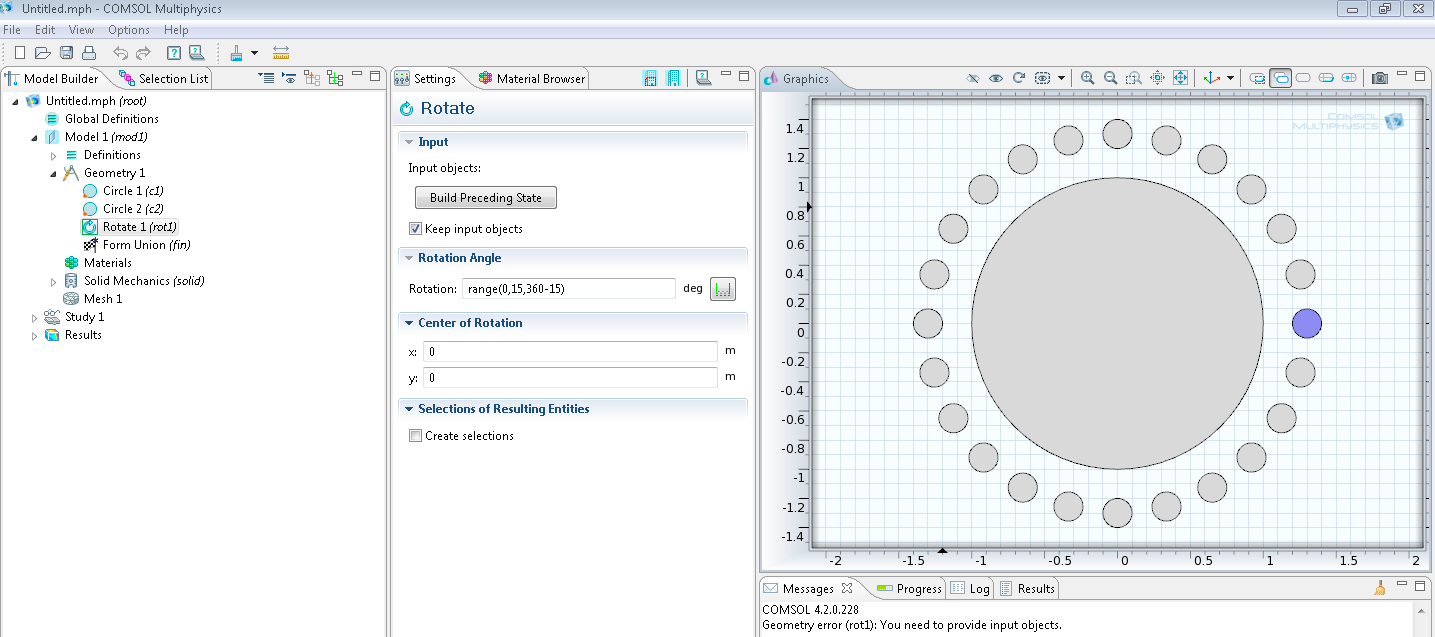This screenshot has height=637, width=1435.
Task: Click the broom icon in the main toolbar
Action: [237, 53]
